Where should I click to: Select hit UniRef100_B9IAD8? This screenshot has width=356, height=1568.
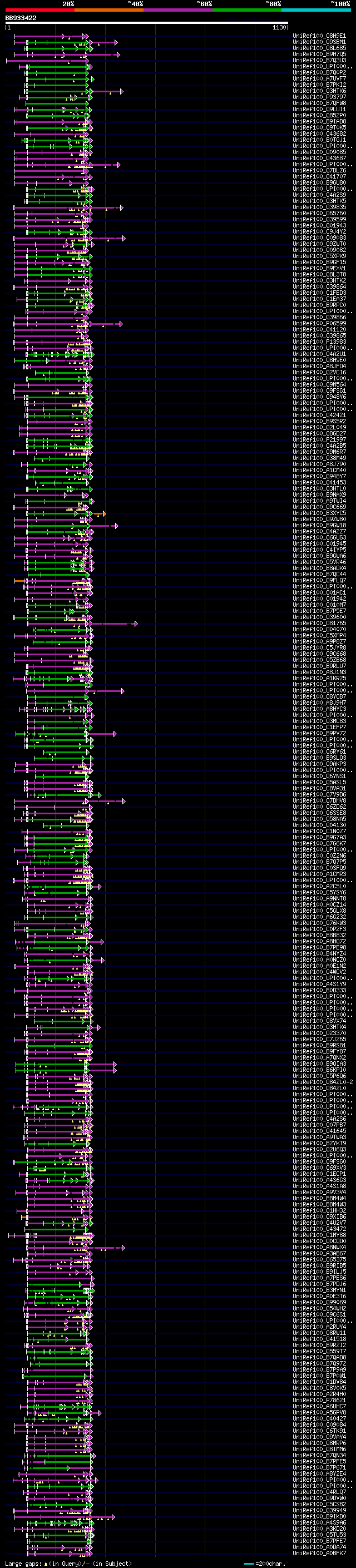pos(319,122)
